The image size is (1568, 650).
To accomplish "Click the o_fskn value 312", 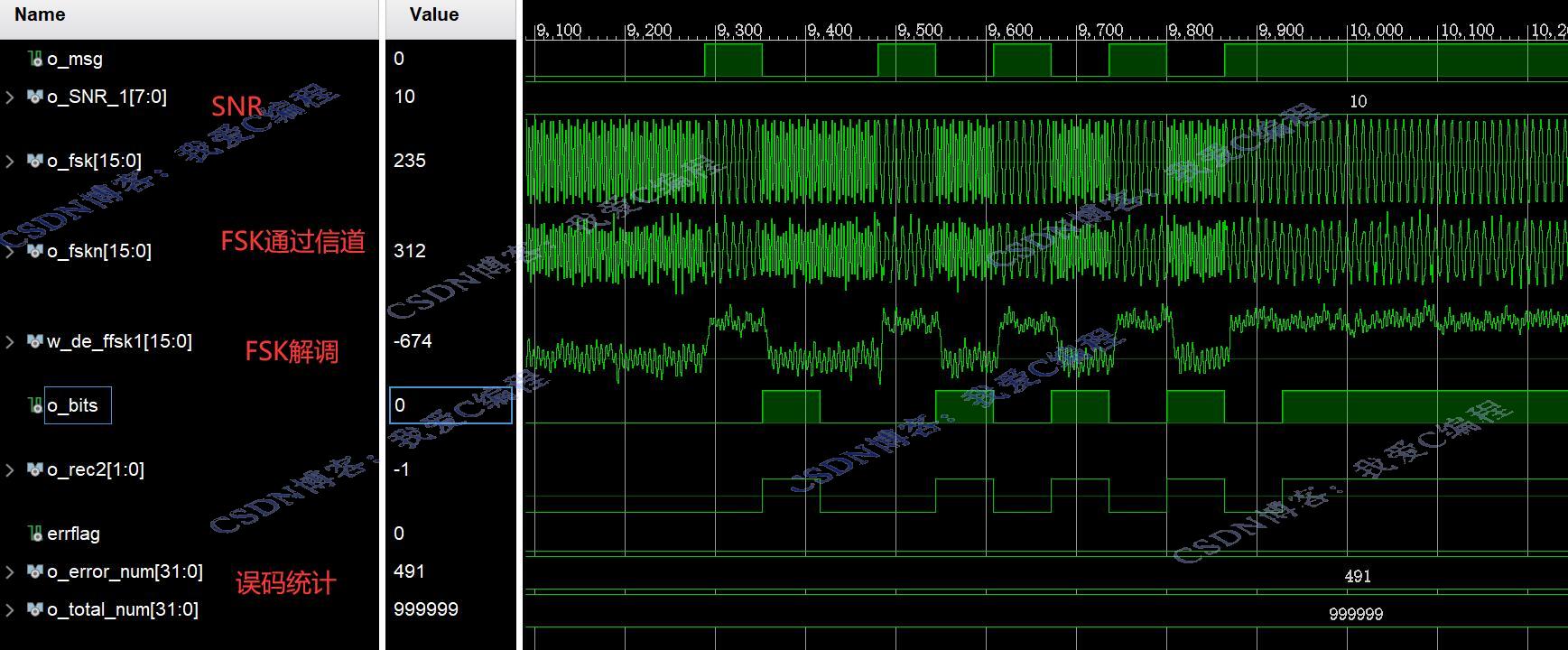I will (410, 251).
